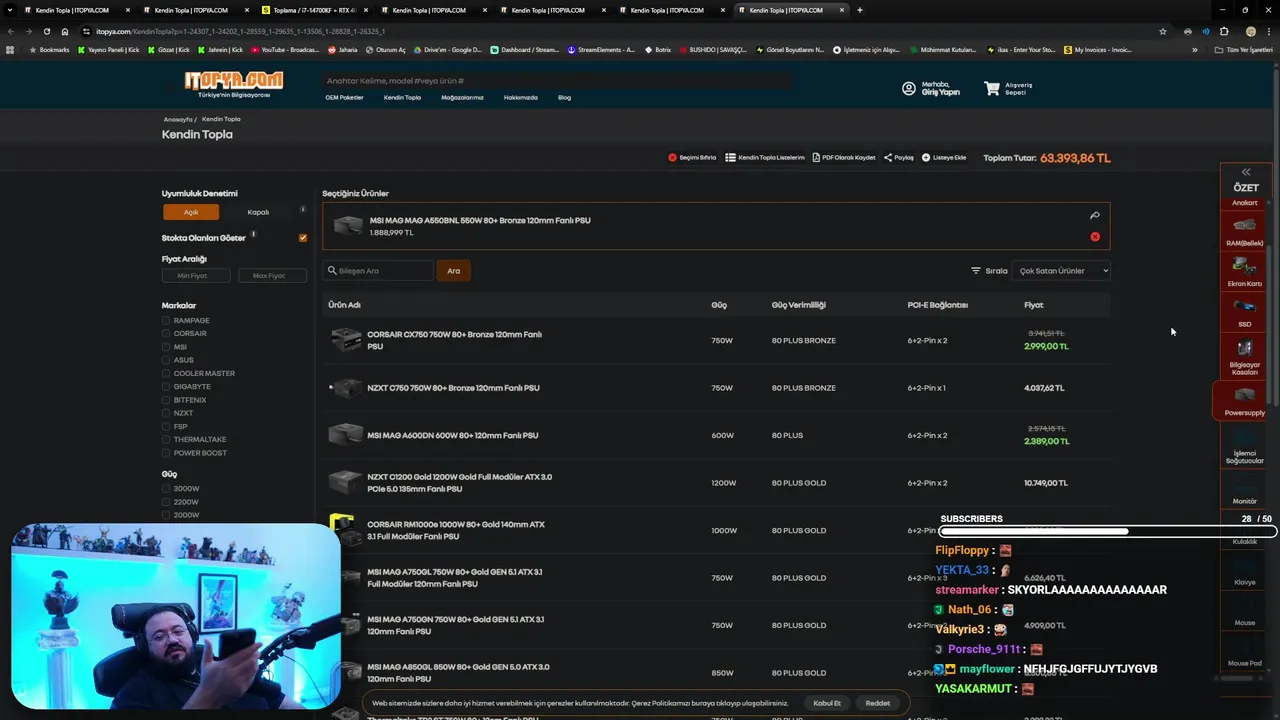Check the RAMPAGE brand filter
This screenshot has height=720, width=1280.
pyautogui.click(x=166, y=321)
